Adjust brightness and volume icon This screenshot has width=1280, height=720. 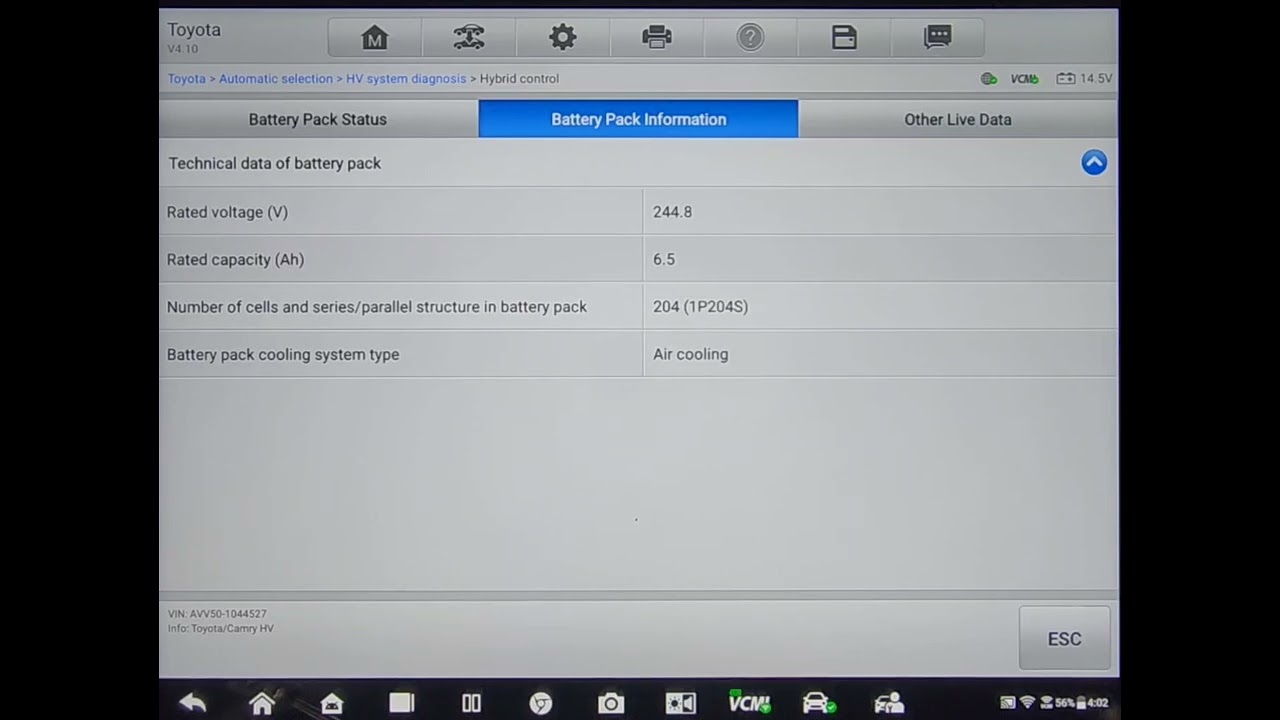[680, 703]
